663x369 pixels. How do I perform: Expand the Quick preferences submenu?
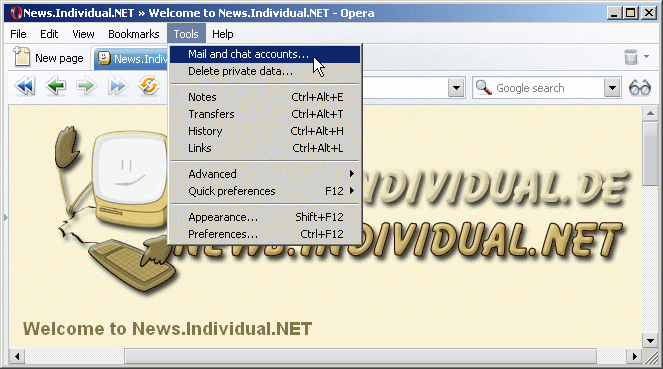pyautogui.click(x=265, y=191)
